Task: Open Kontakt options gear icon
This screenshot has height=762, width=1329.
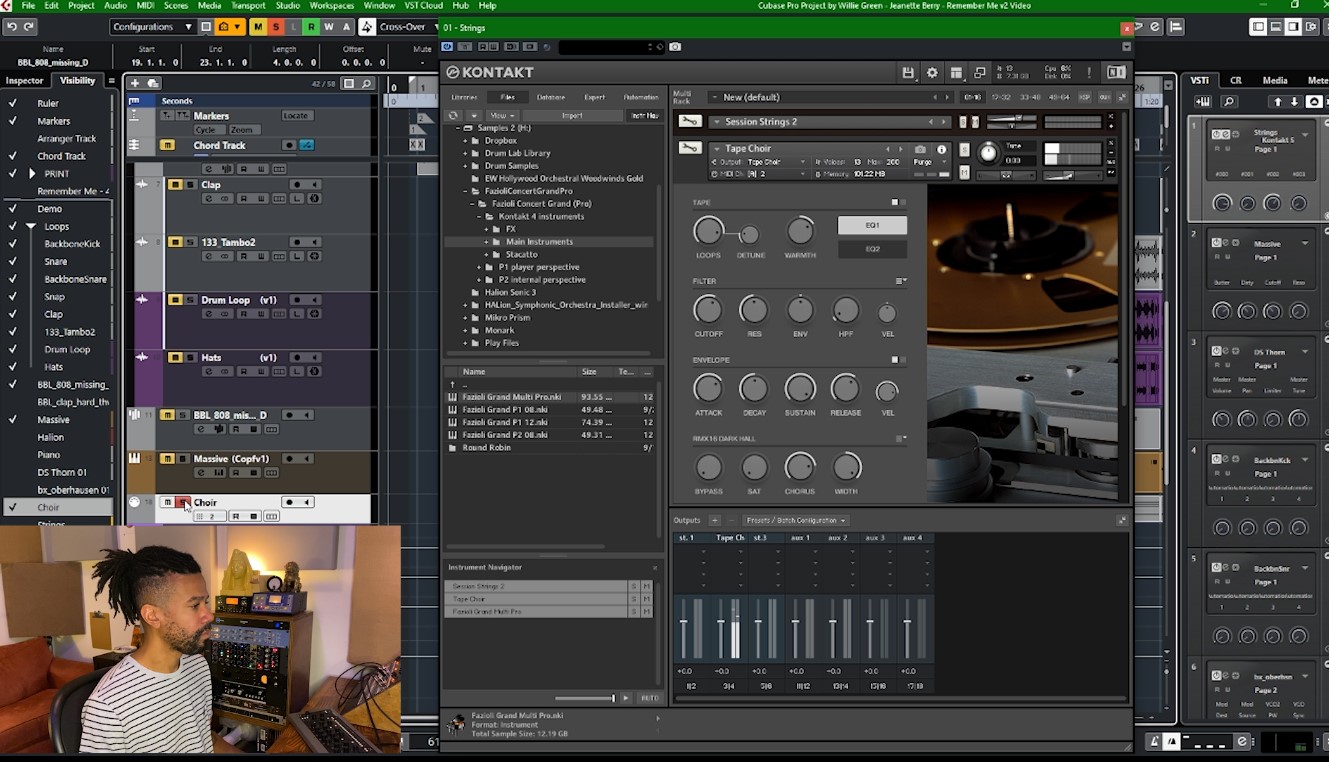Action: (x=932, y=73)
